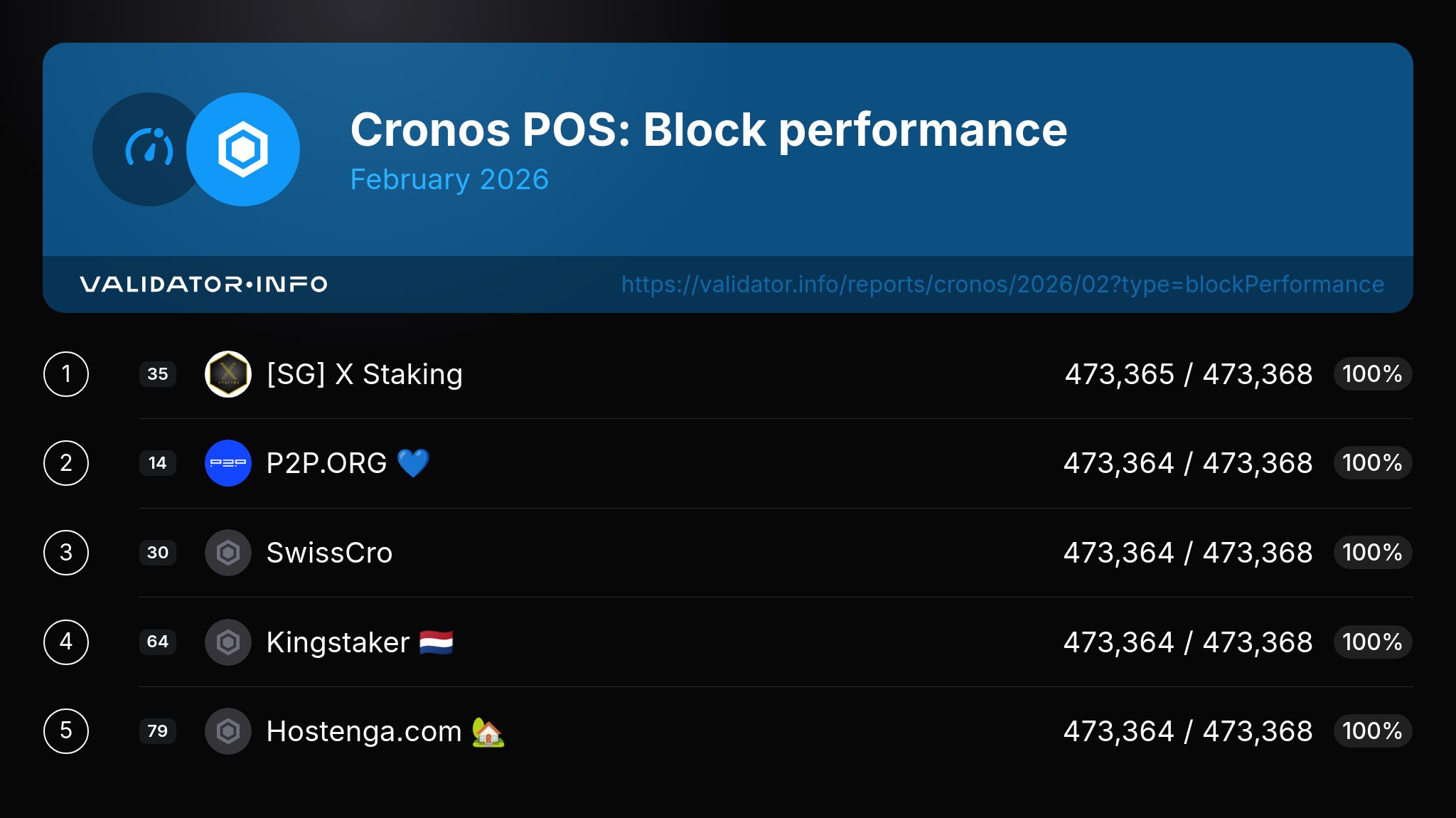1456x818 pixels.
Task: Click the Cronos hexagon logo icon
Action: pyautogui.click(x=243, y=149)
